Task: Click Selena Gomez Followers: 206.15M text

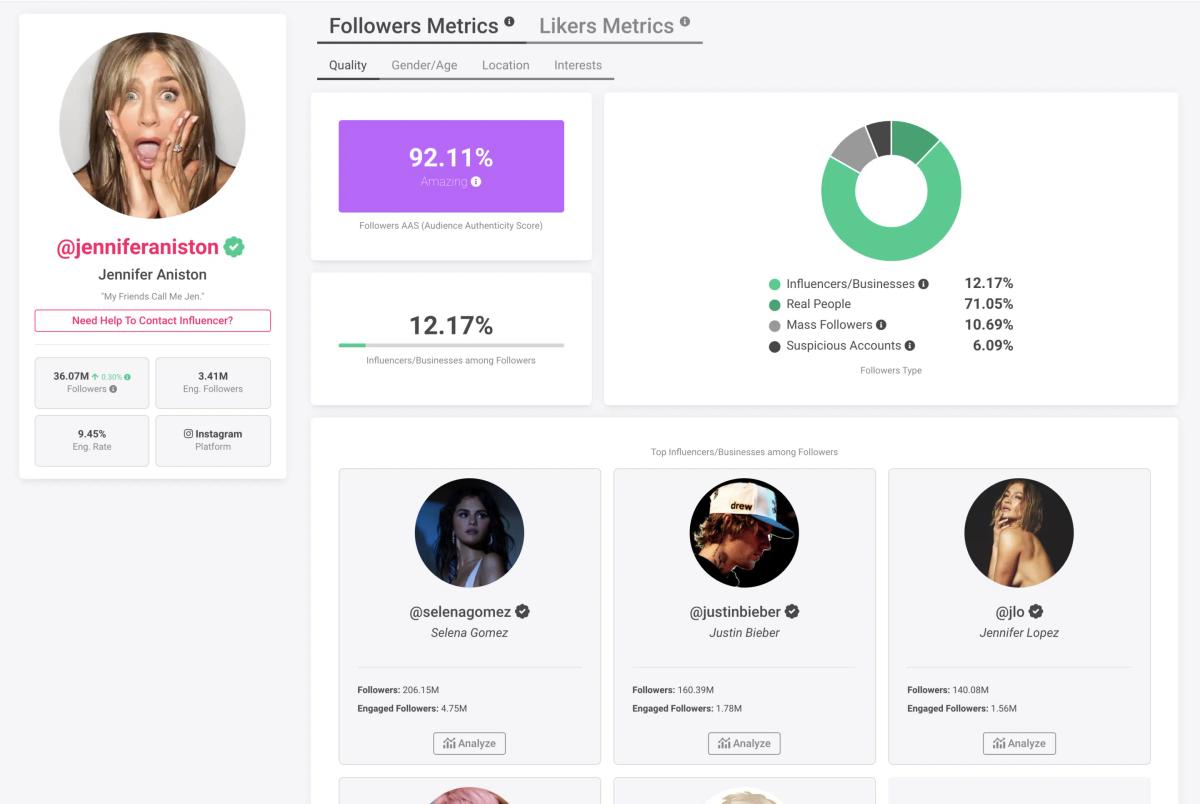Action: click(398, 690)
